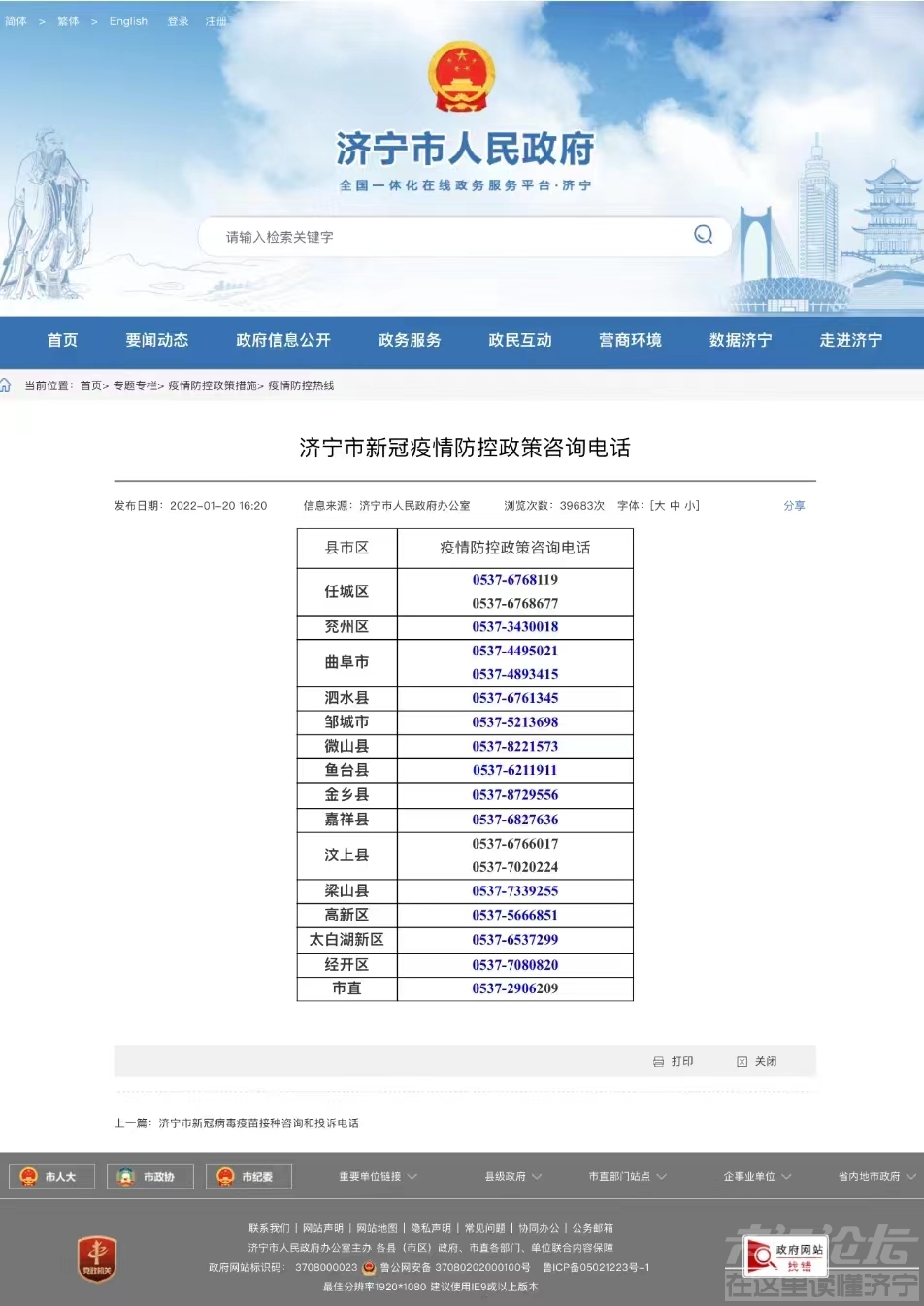The image size is (924, 1306).
Task: Click the national emblem logo above 济宁市人民政府
Action: click(460, 74)
